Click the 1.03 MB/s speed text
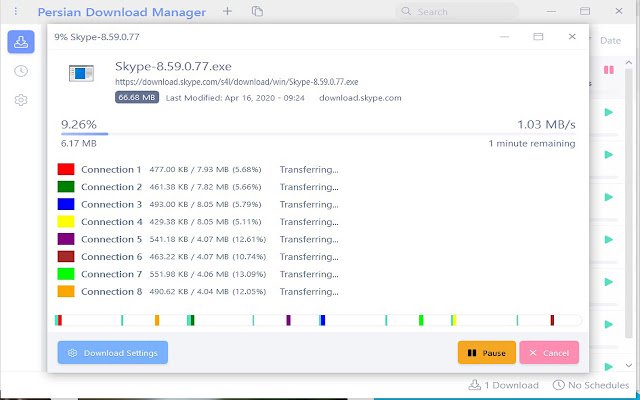Screen dimensions: 640x400 tap(546, 124)
